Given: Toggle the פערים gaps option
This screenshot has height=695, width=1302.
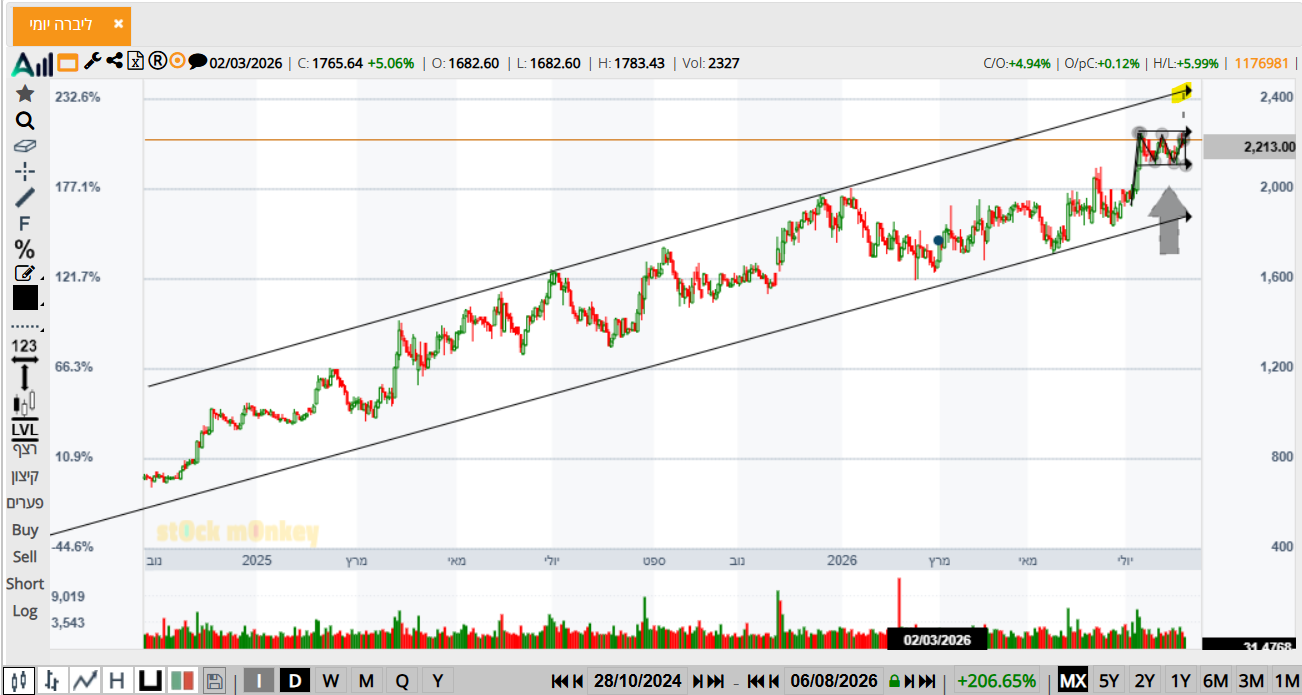Looking at the screenshot, I should coord(25,503).
